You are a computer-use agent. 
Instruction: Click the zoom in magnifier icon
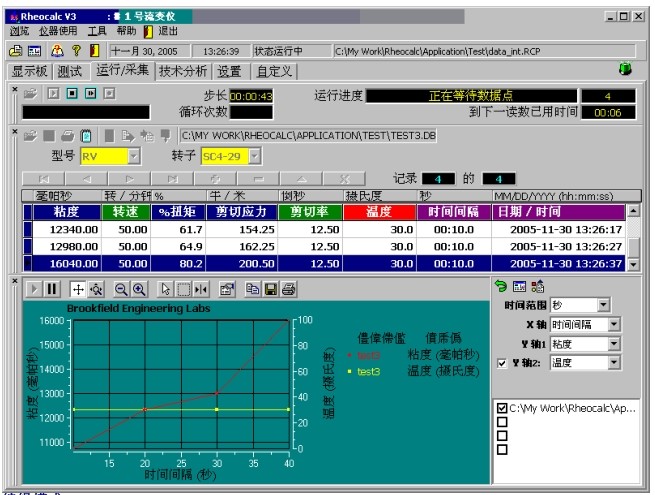click(x=139, y=289)
